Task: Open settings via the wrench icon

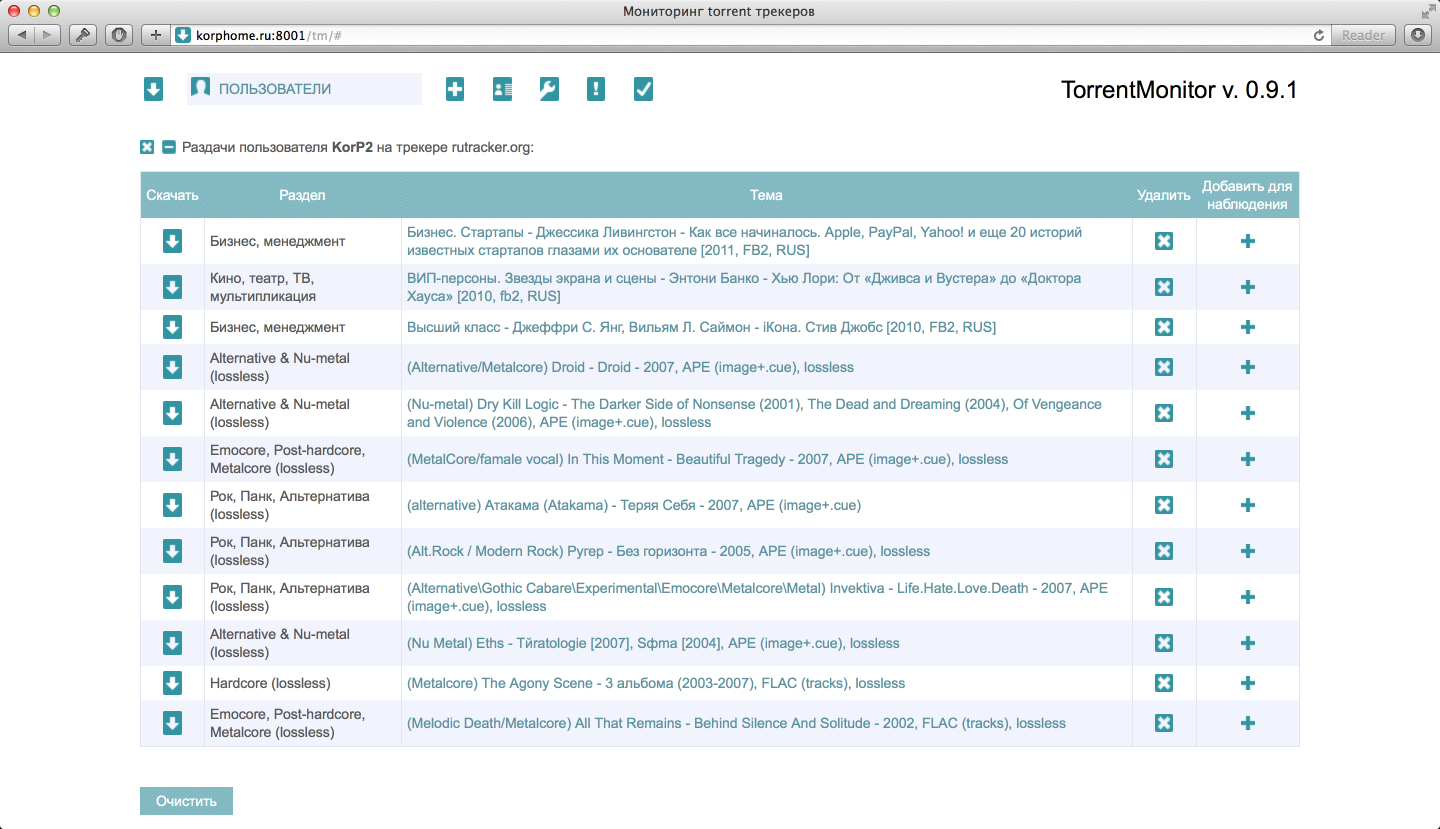Action: point(548,89)
